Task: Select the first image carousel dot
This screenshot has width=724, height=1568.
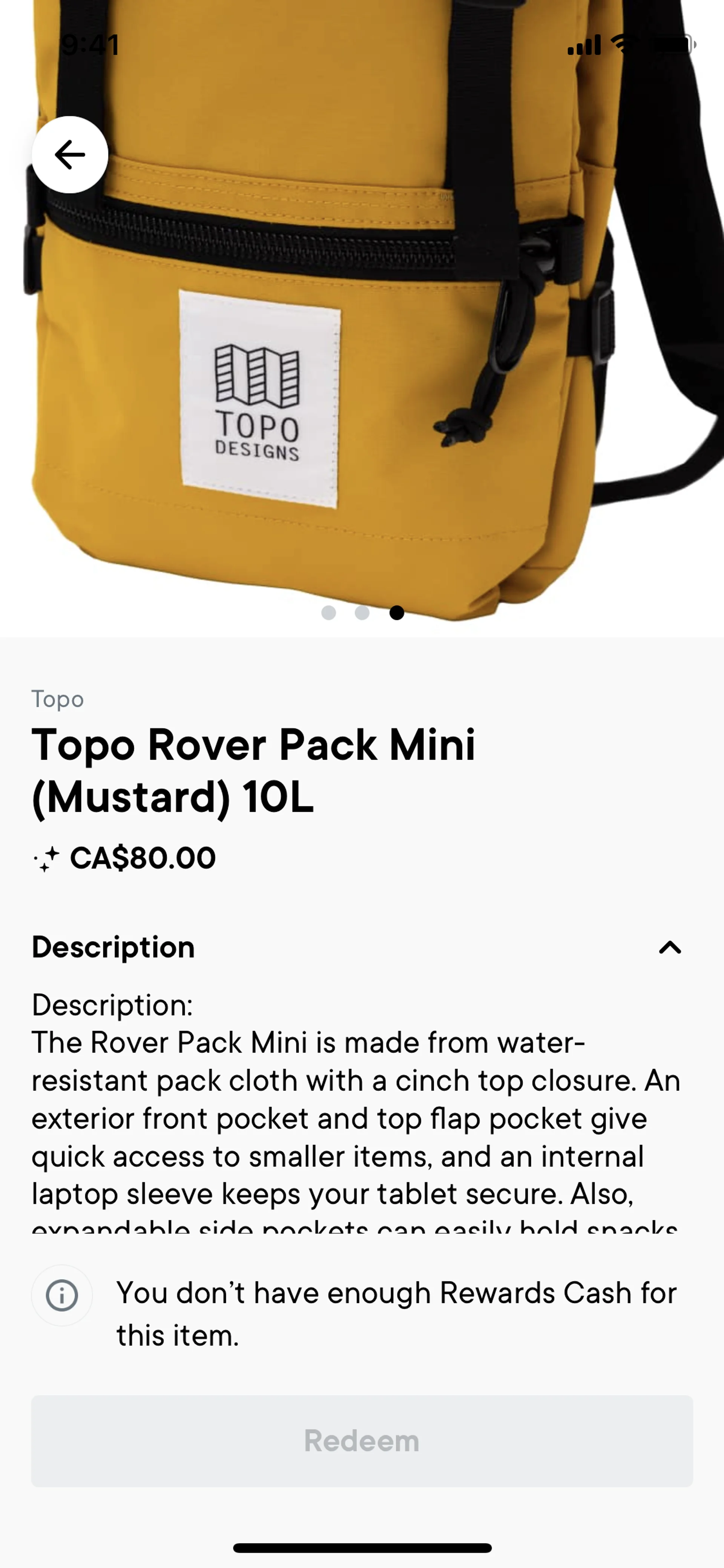Action: (x=328, y=612)
